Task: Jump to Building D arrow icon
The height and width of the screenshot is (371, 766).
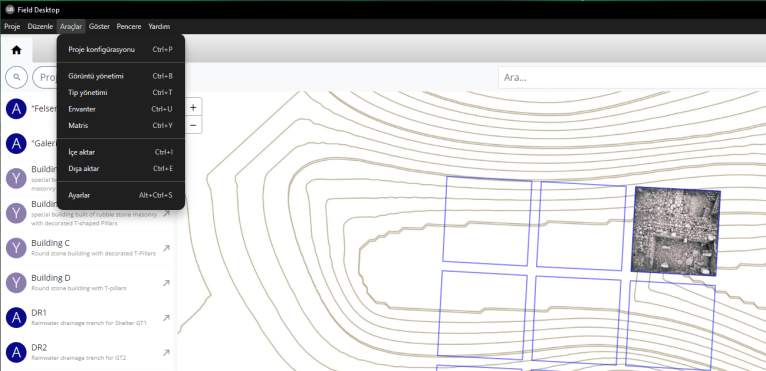Action: click(x=166, y=283)
